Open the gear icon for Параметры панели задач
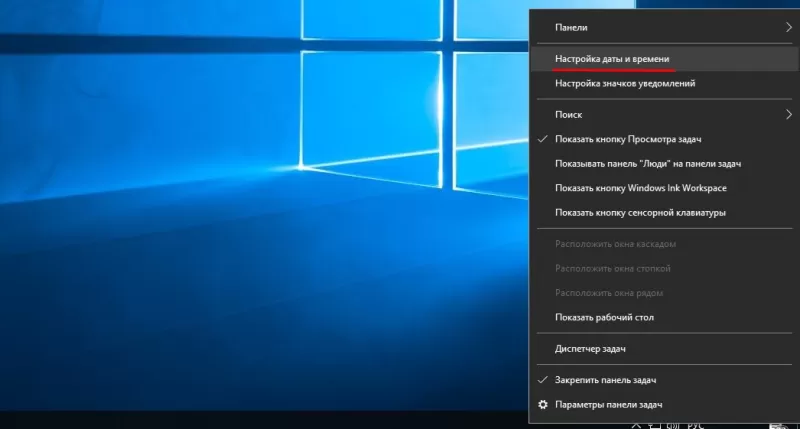This screenshot has height=429, width=800. [543, 405]
